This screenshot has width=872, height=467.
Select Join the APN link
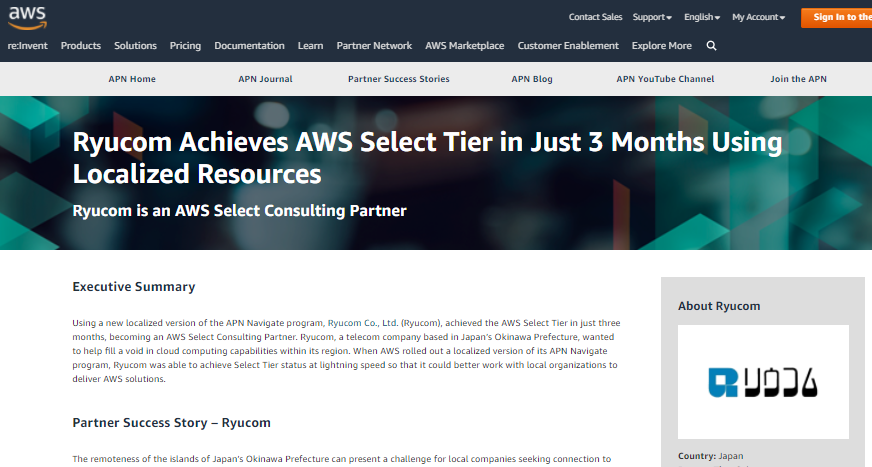coord(798,79)
